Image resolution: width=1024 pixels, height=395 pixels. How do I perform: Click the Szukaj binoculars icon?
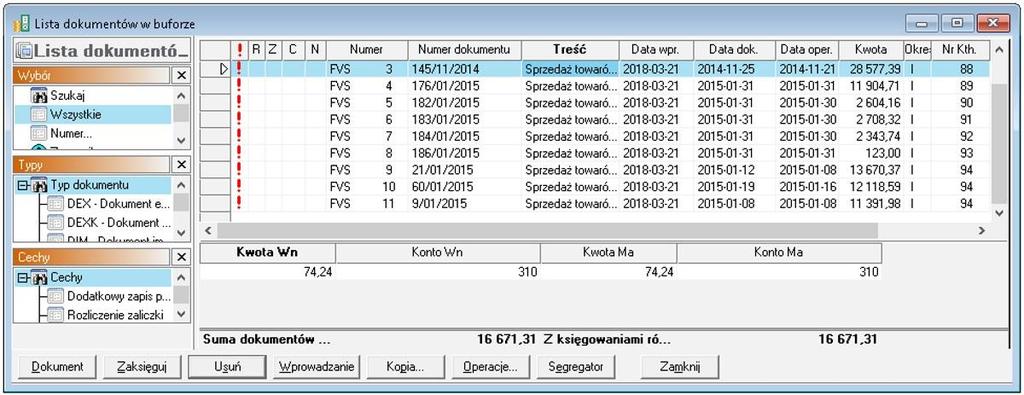[x=39, y=96]
